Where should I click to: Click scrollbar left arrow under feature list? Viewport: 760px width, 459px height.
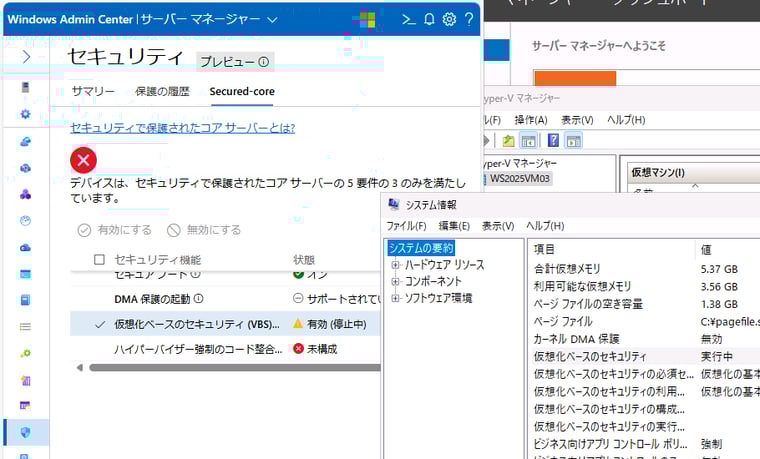coord(79,367)
